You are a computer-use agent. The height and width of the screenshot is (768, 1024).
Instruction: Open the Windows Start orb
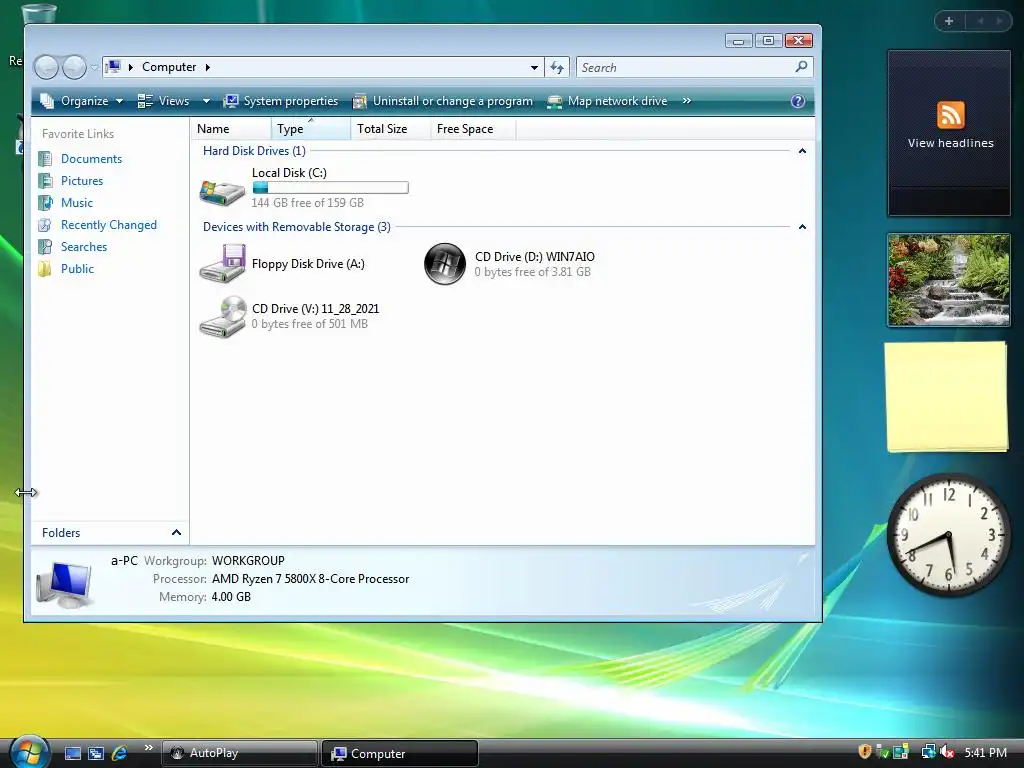(x=29, y=752)
